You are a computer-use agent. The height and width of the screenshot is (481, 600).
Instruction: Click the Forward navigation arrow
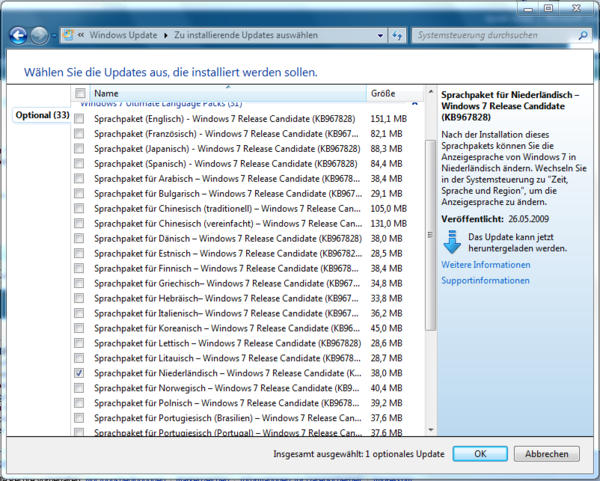point(39,36)
